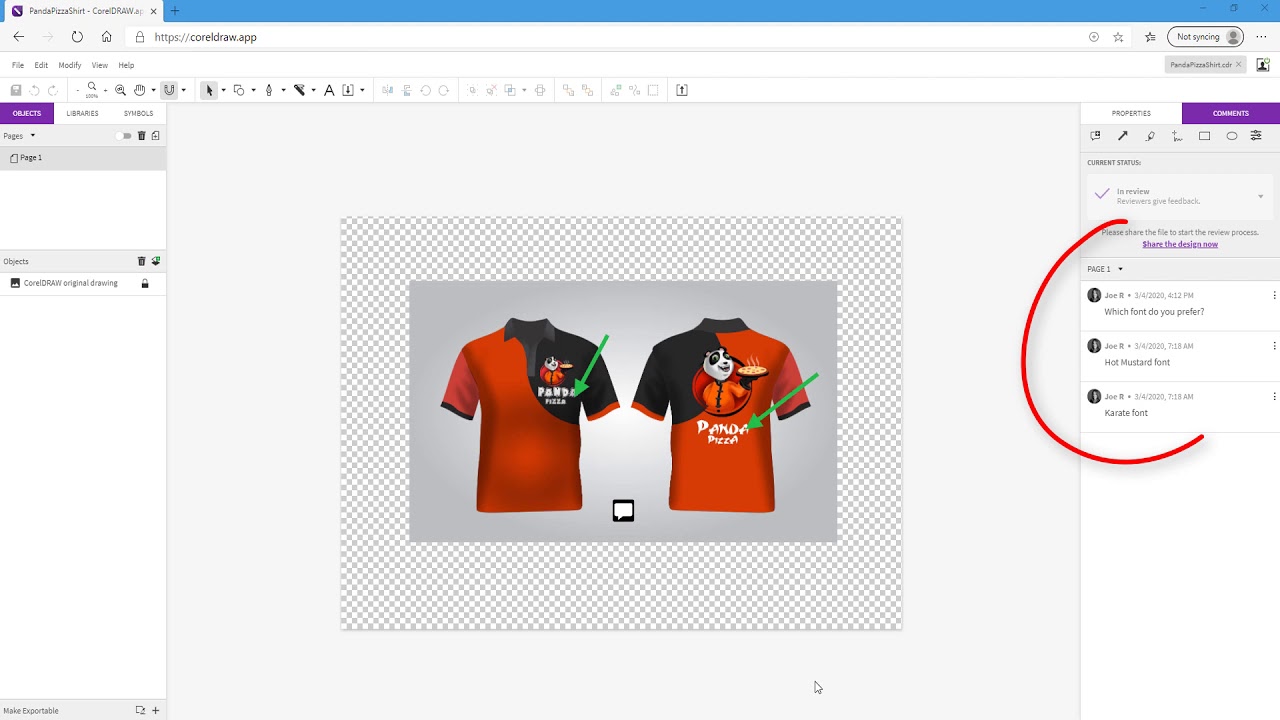1280x720 pixels.
Task: Open options for 'Karate font' comment
Action: (x=1274, y=396)
